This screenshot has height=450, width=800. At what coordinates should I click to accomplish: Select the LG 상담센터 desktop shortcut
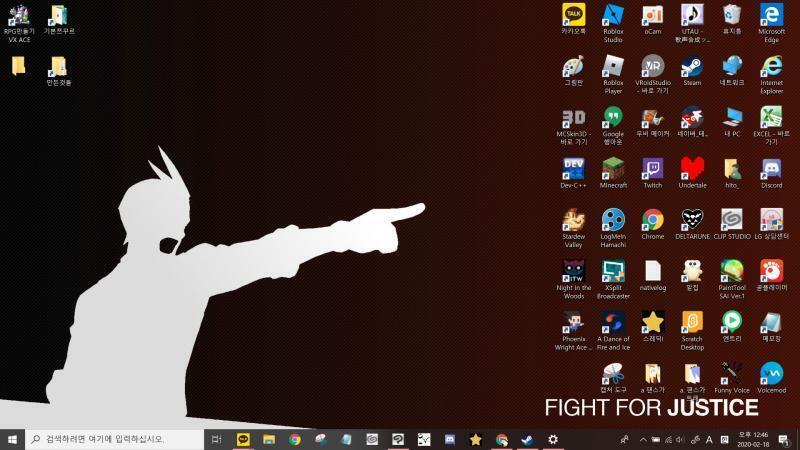(771, 224)
